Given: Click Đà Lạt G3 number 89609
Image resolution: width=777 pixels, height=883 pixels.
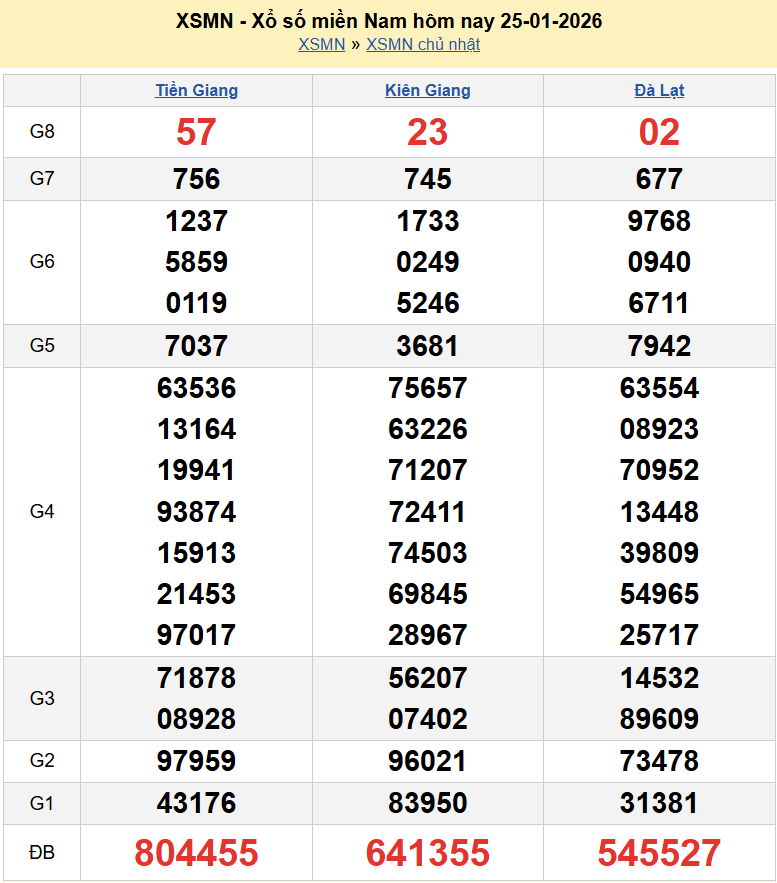Looking at the screenshot, I should 659,719.
